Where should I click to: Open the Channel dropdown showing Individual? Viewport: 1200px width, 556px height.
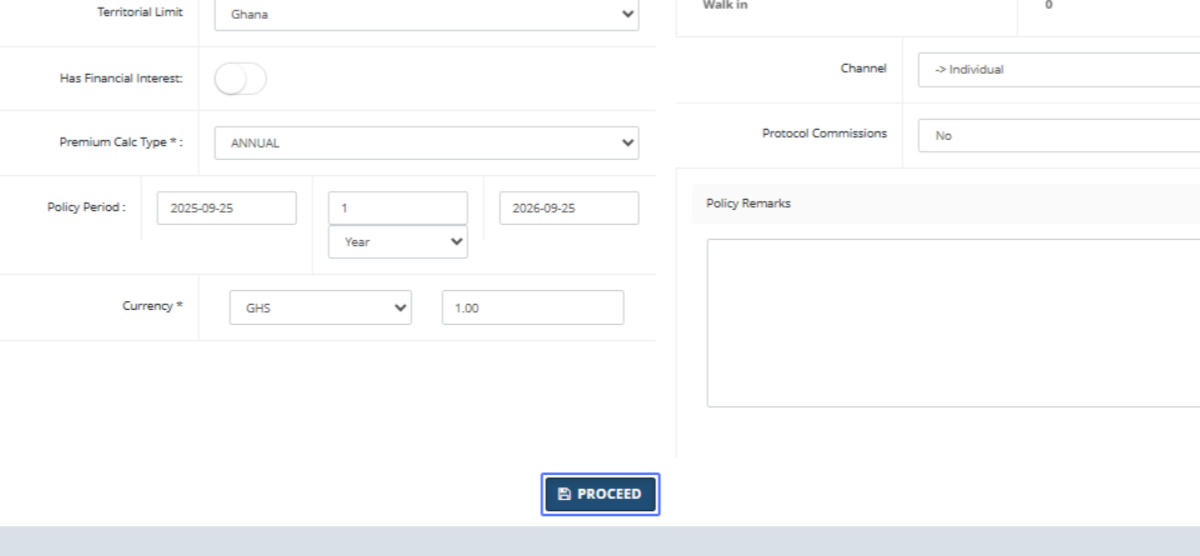tap(1058, 70)
